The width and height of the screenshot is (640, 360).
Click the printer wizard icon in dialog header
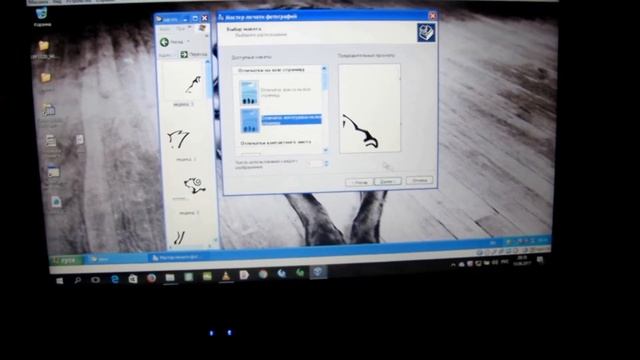point(426,33)
